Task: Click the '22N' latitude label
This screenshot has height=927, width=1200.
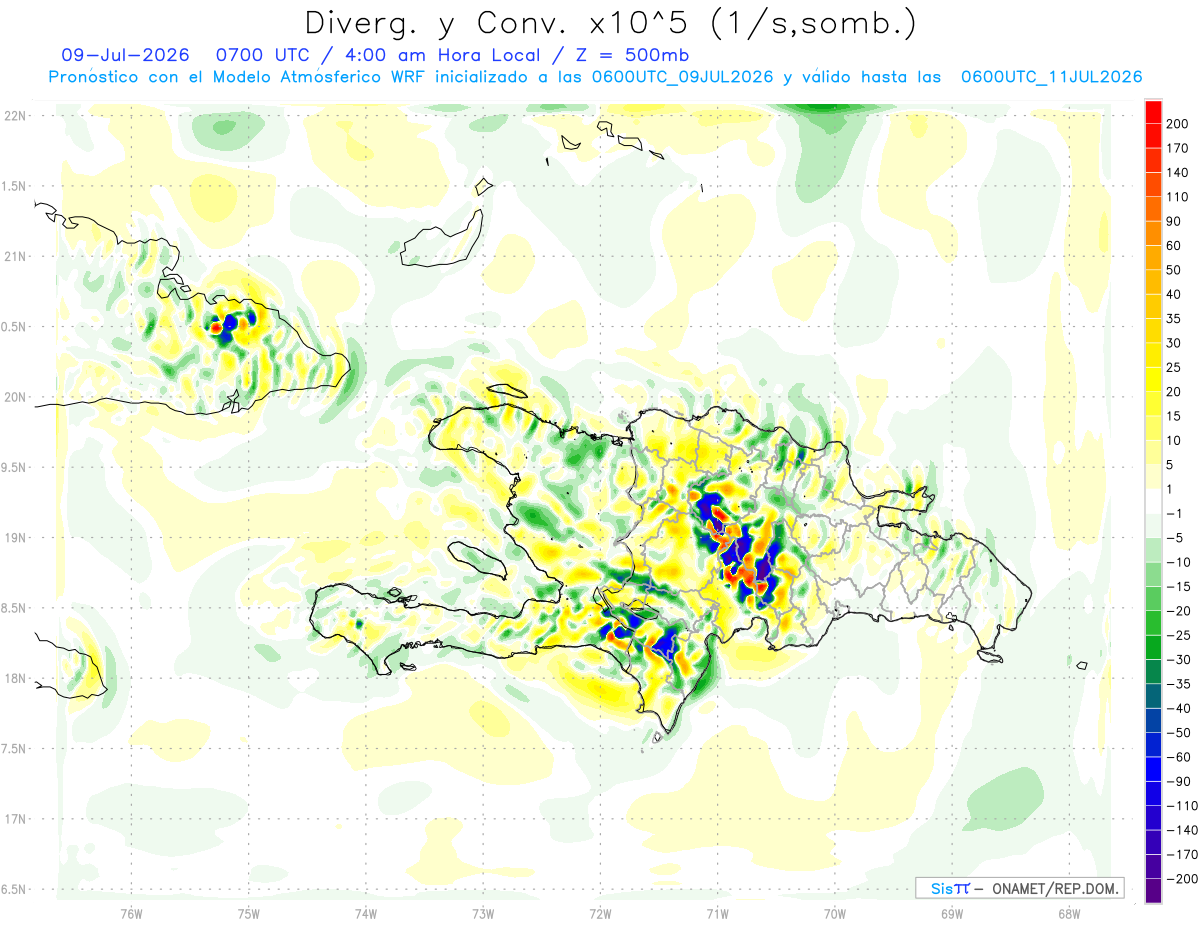Action: [14, 116]
